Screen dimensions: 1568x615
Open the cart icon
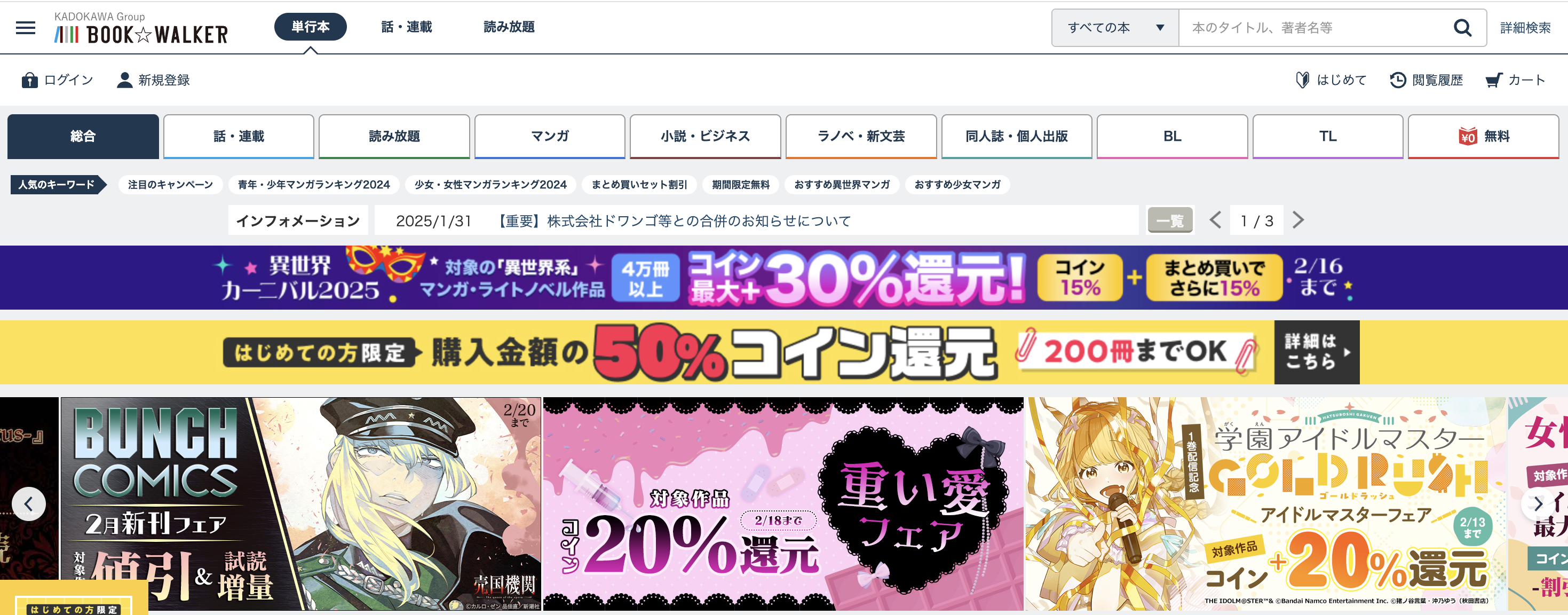1494,80
